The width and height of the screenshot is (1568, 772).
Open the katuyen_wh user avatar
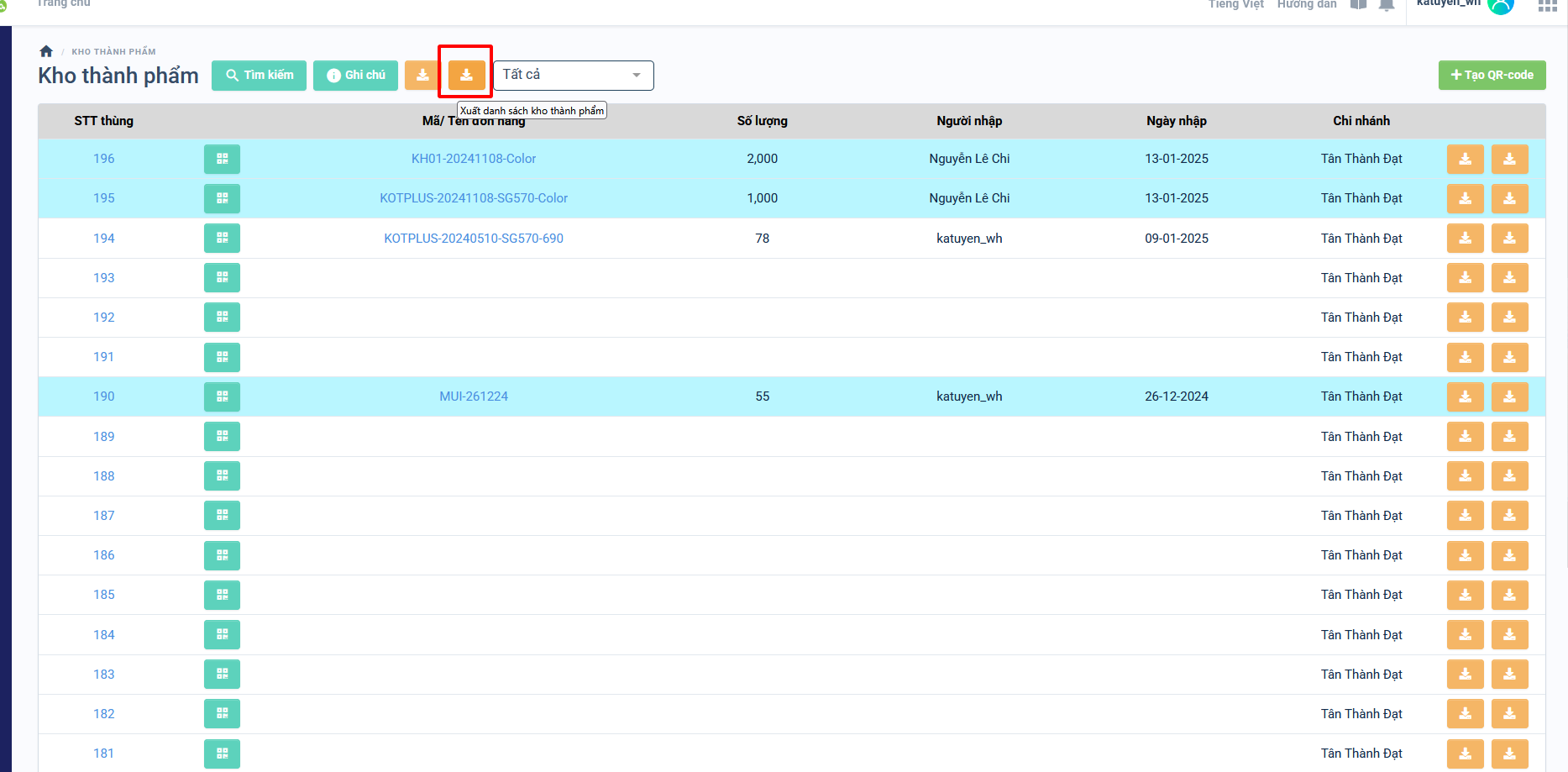click(x=1500, y=6)
